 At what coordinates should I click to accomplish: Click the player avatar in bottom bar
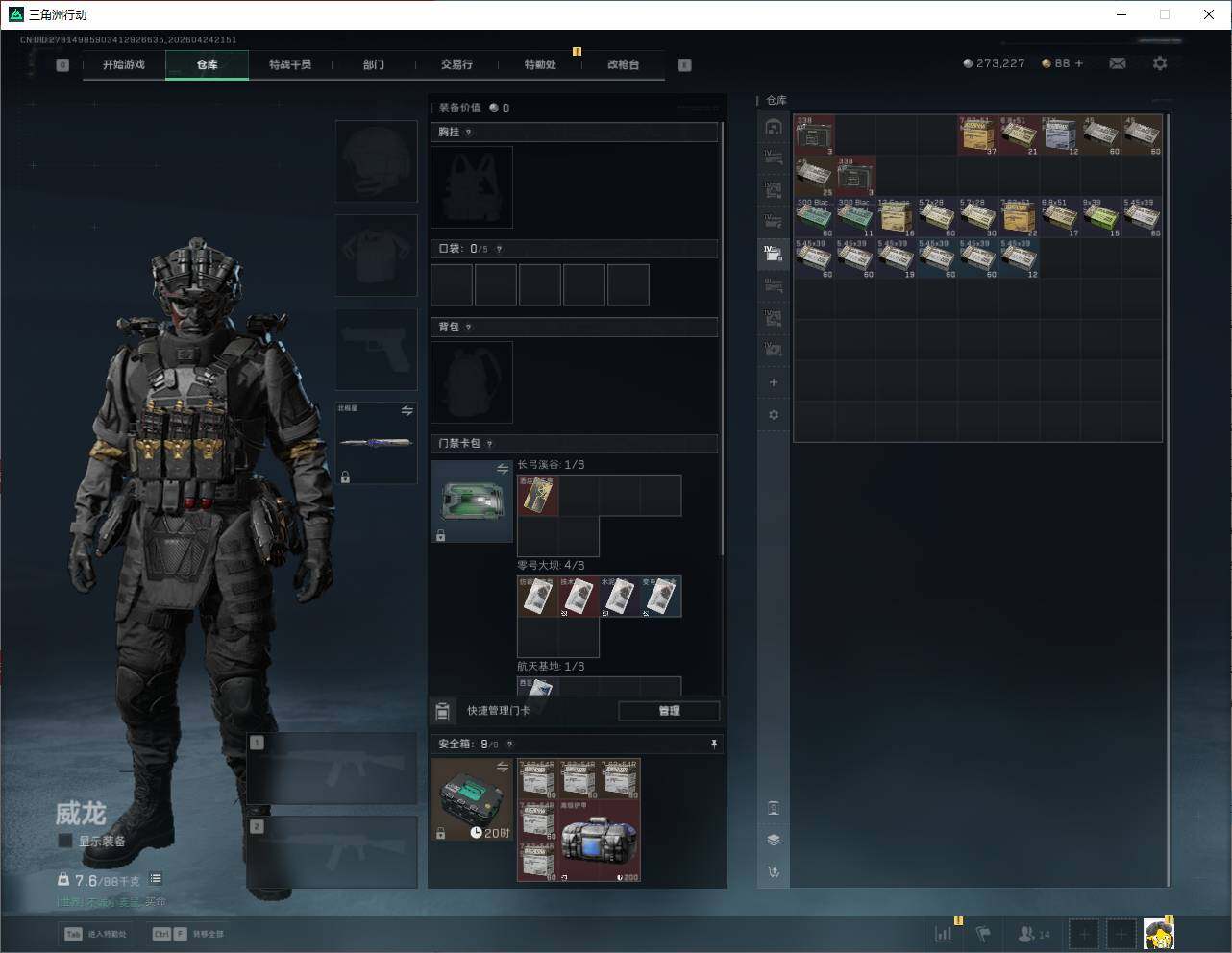[x=1159, y=933]
